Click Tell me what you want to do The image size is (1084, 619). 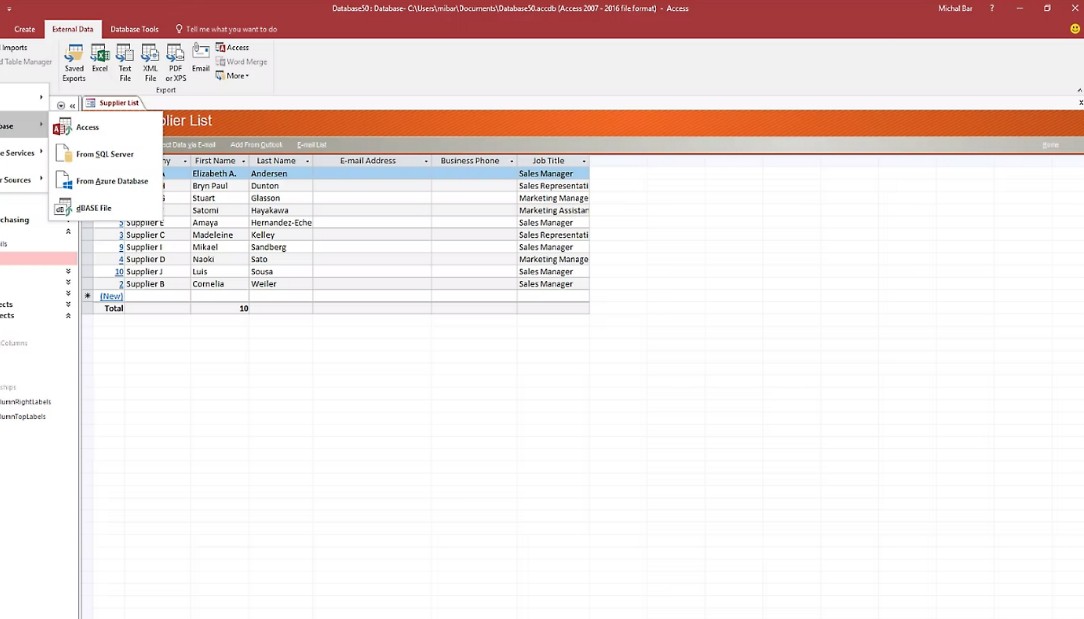(226, 29)
